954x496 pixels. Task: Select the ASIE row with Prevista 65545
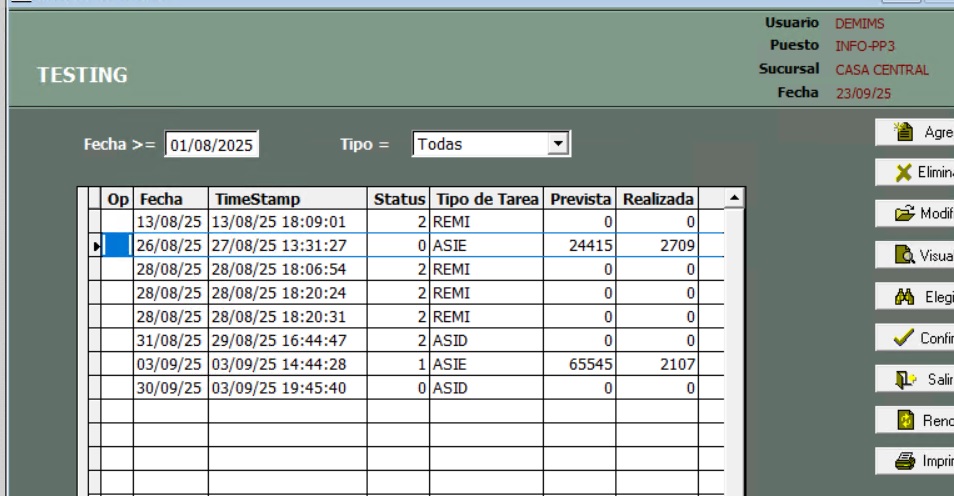(400, 366)
